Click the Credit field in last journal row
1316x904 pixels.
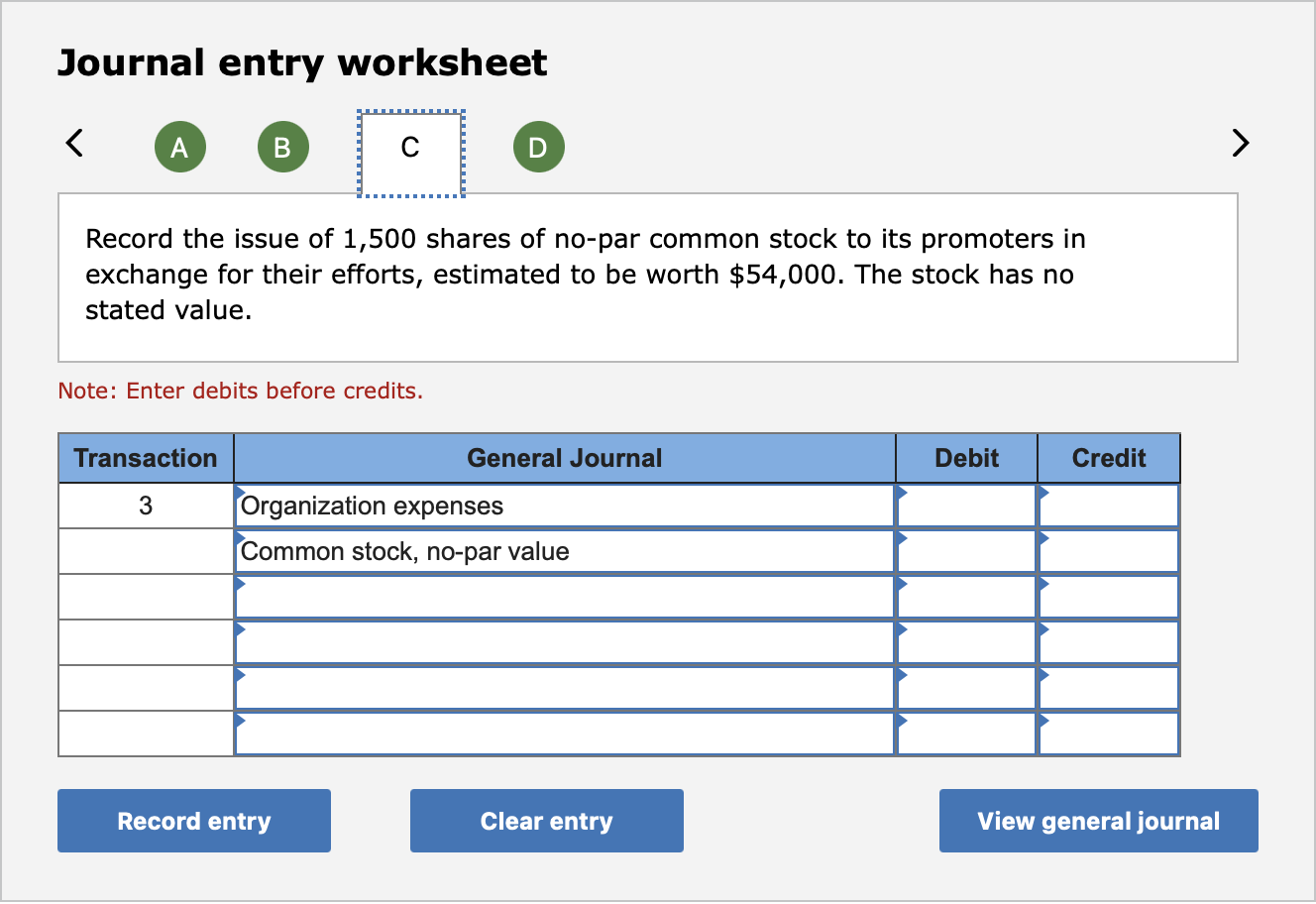pos(1109,734)
